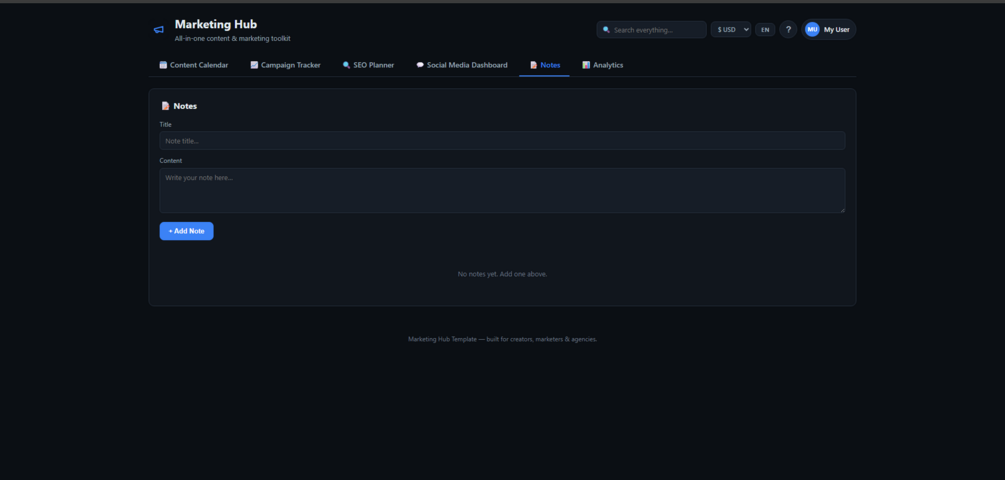1005x480 pixels.
Task: Click the MU user avatar
Action: (x=812, y=29)
